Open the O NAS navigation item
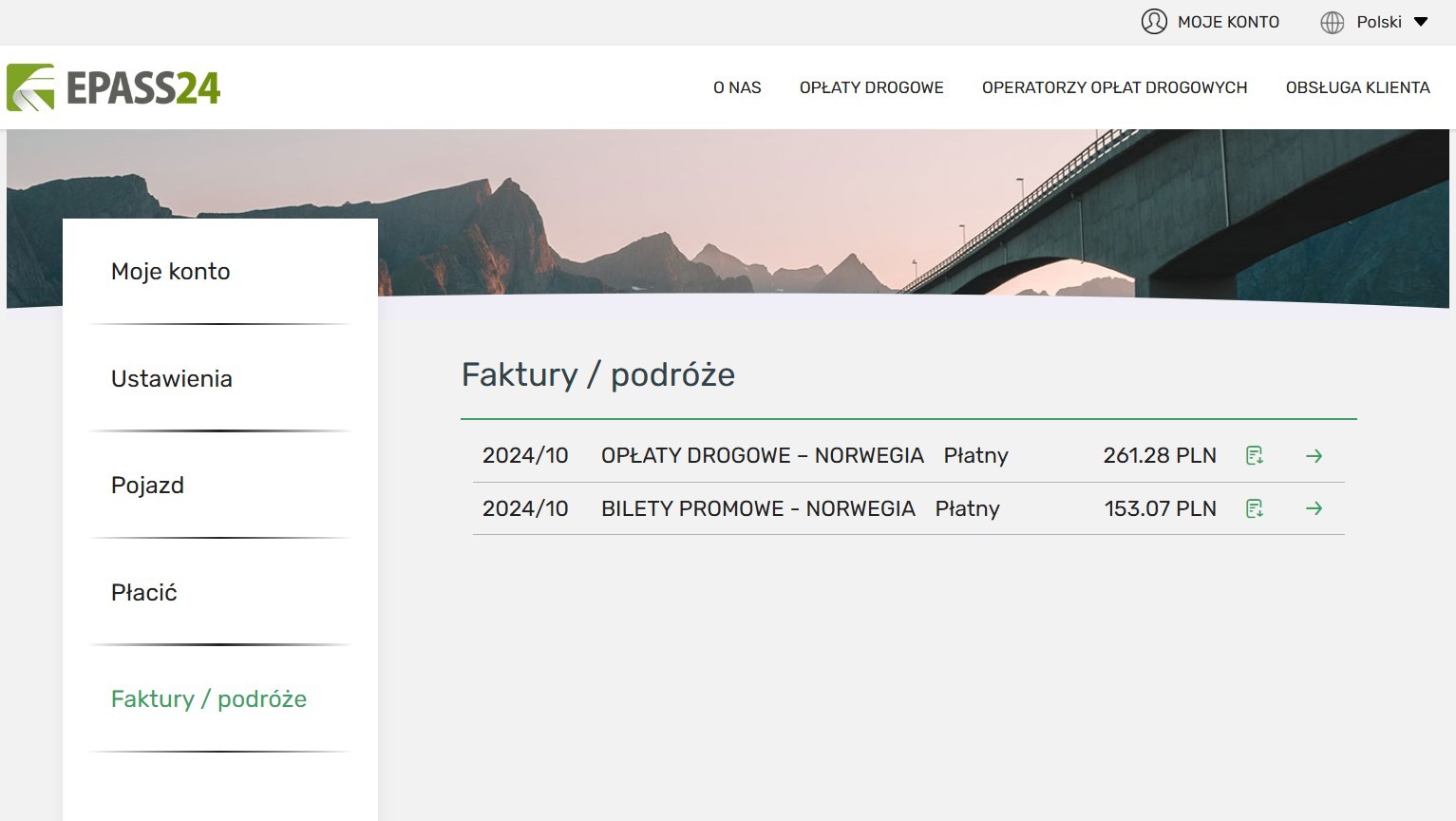 pyautogui.click(x=736, y=87)
